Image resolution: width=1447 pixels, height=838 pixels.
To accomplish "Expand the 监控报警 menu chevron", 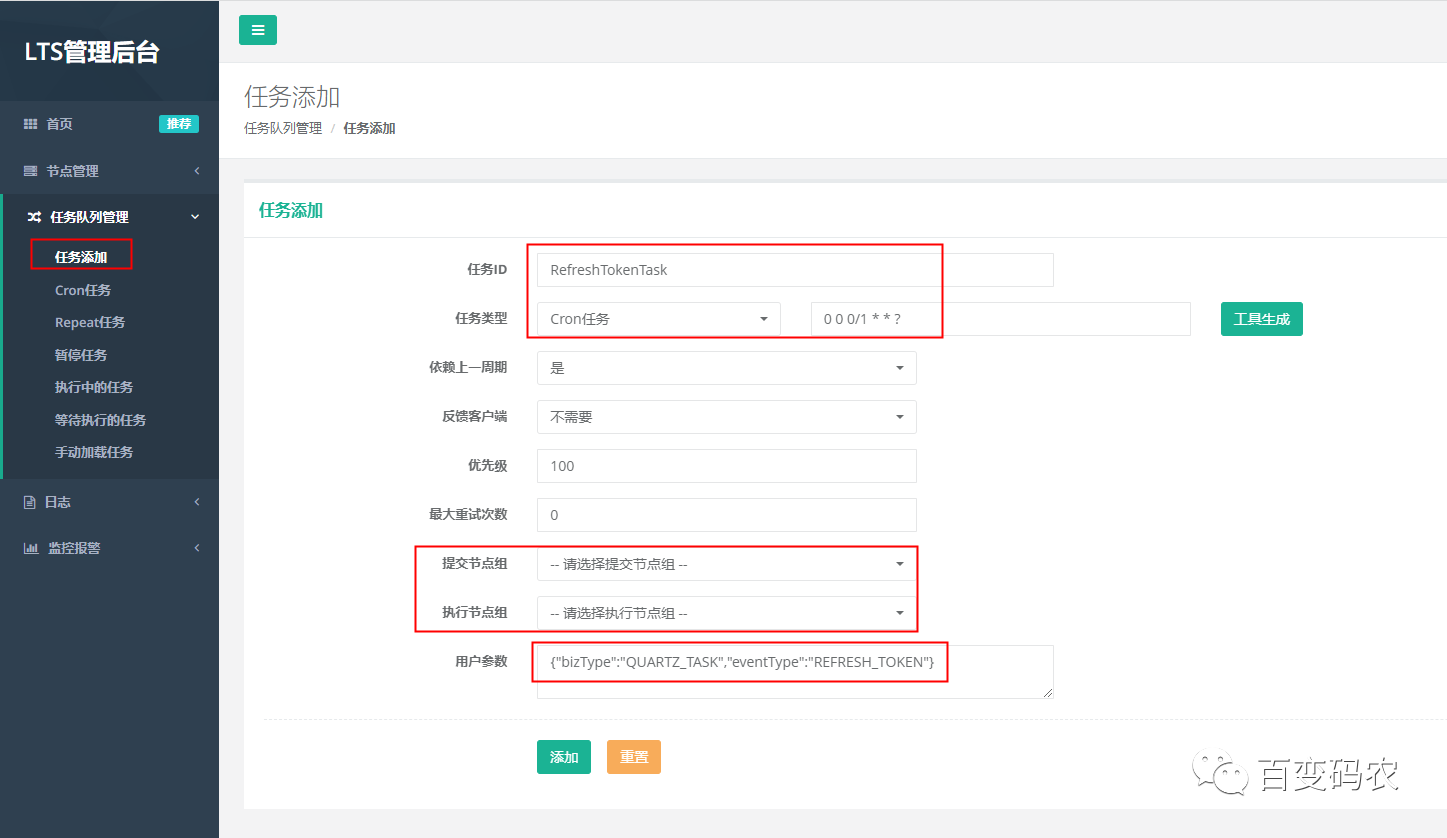I will coord(197,548).
